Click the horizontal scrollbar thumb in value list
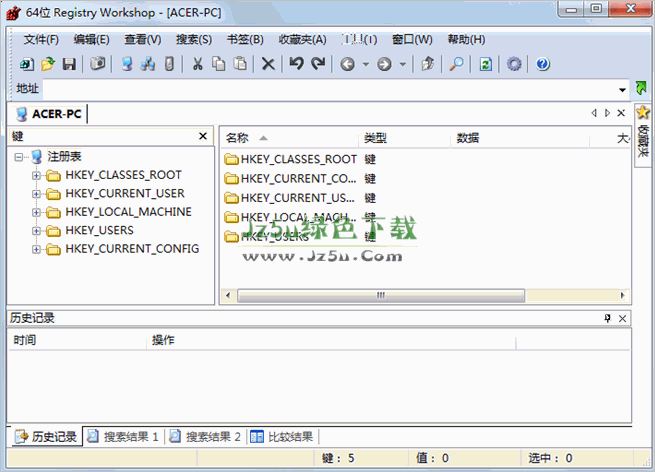655x472 pixels. (381, 295)
